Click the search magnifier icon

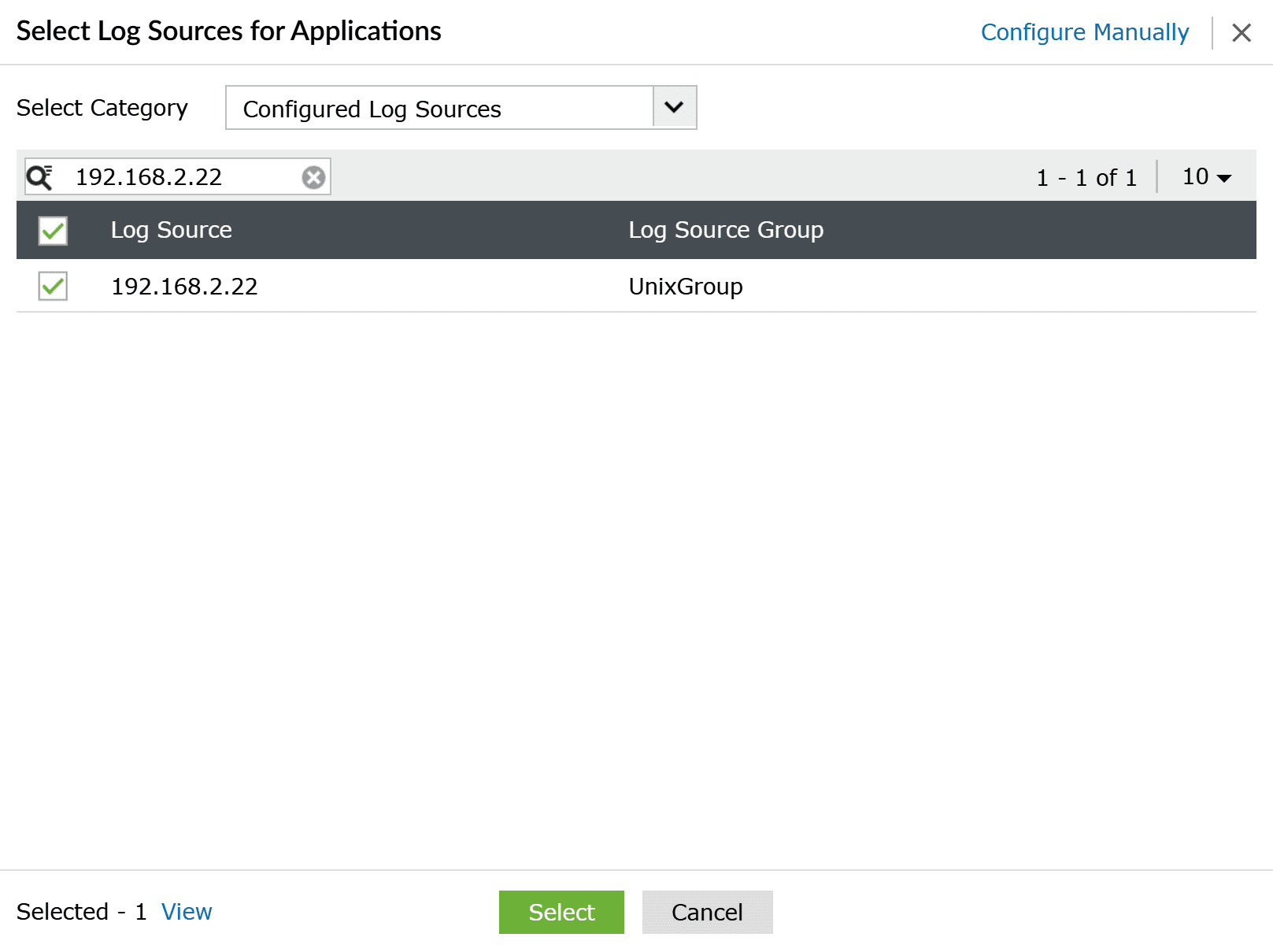click(x=41, y=176)
